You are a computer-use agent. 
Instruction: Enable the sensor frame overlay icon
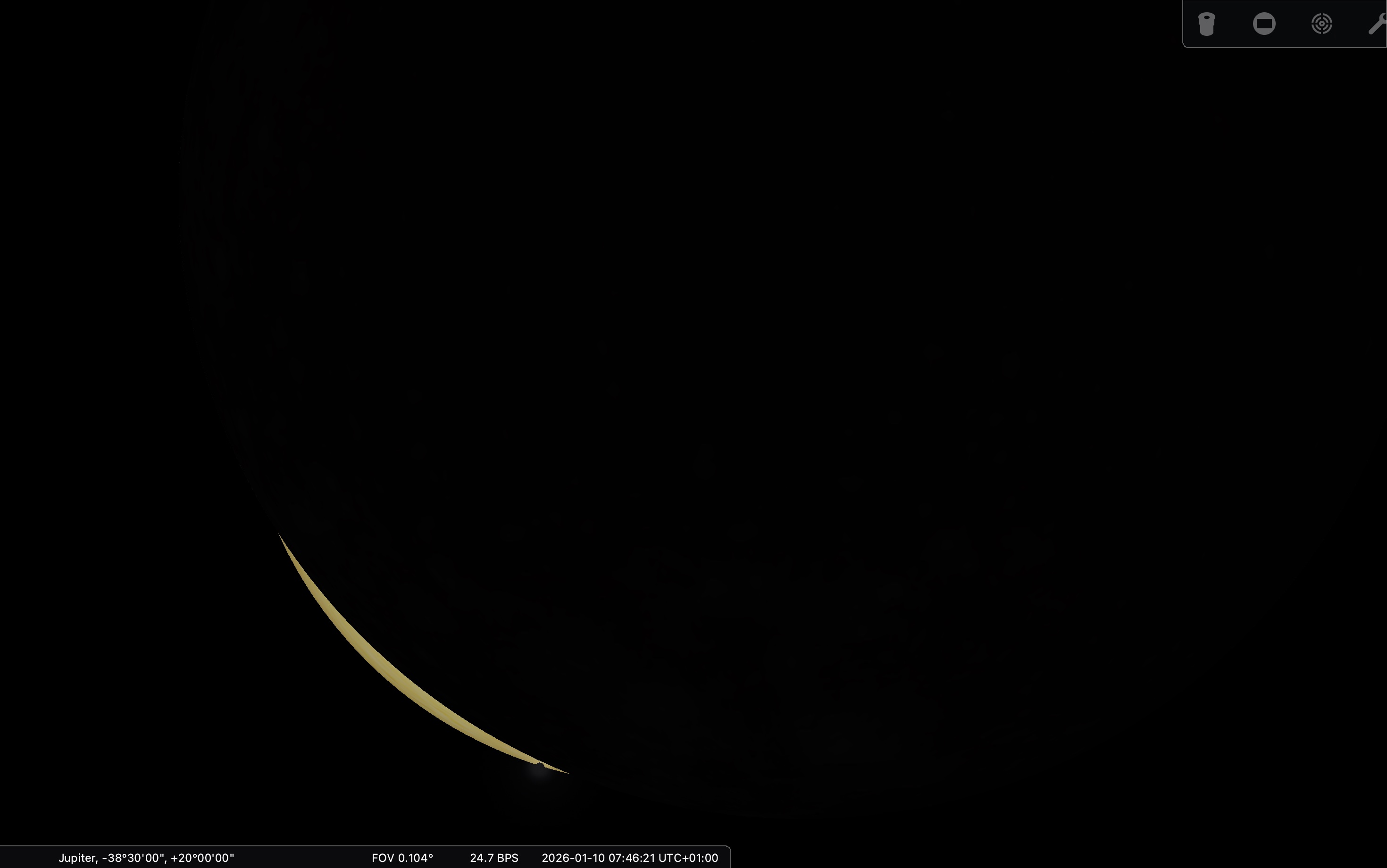pos(1264,24)
